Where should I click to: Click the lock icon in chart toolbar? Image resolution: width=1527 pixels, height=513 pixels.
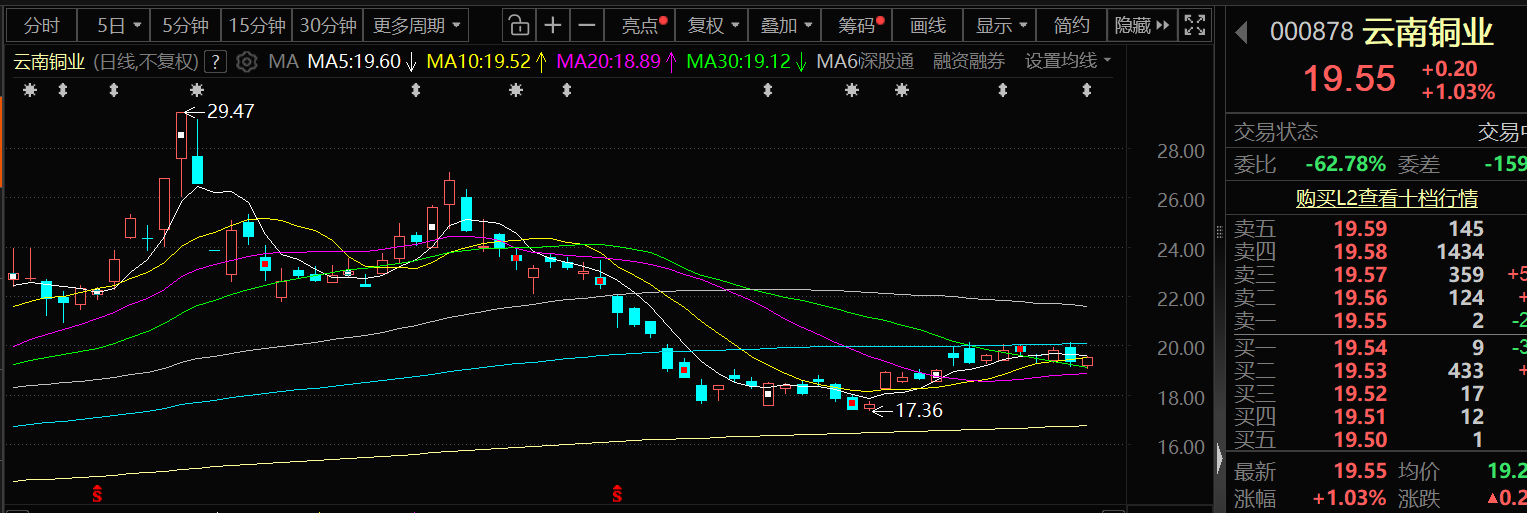[516, 25]
